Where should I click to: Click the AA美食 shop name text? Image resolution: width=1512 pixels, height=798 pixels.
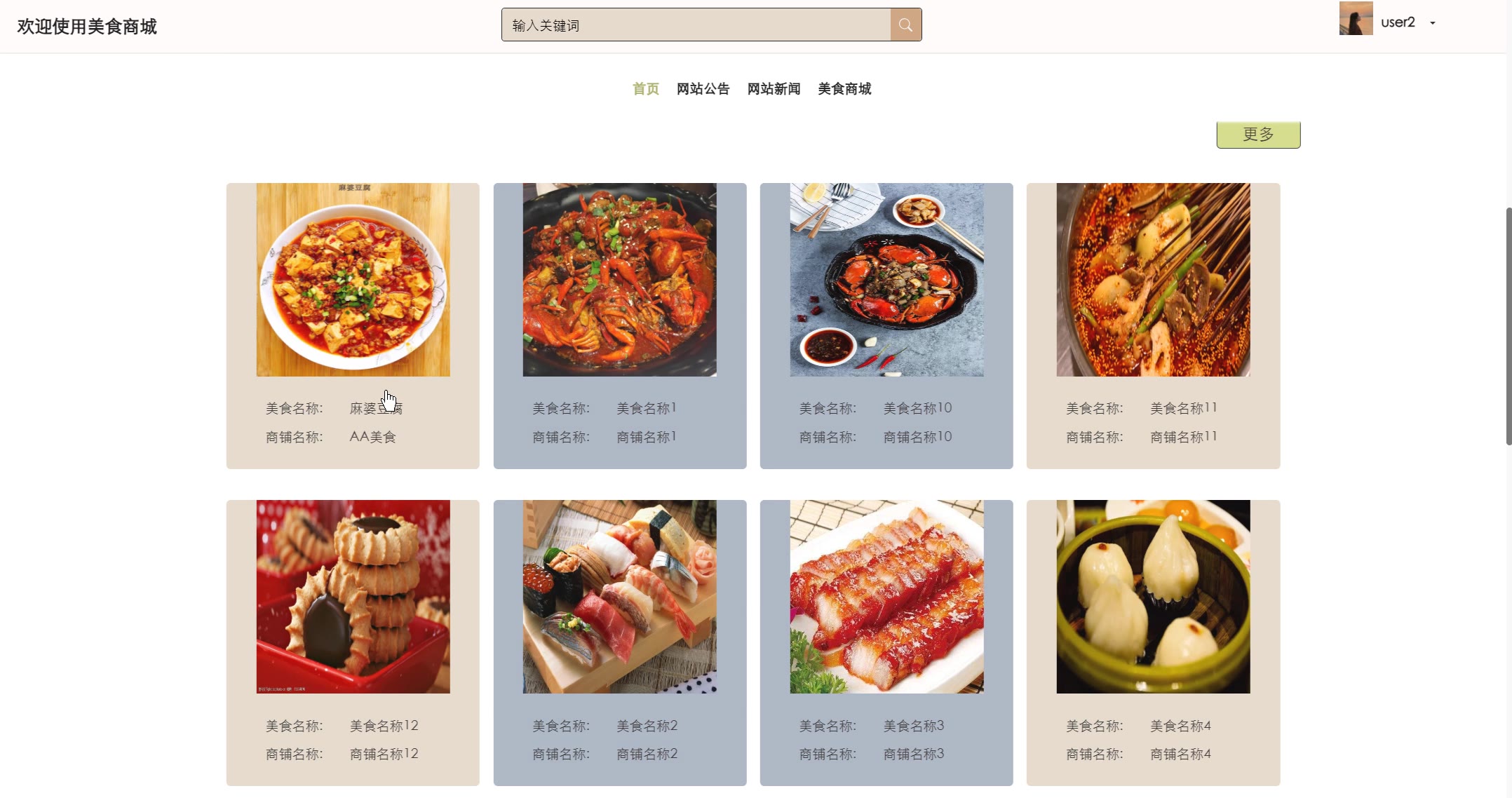click(x=372, y=437)
